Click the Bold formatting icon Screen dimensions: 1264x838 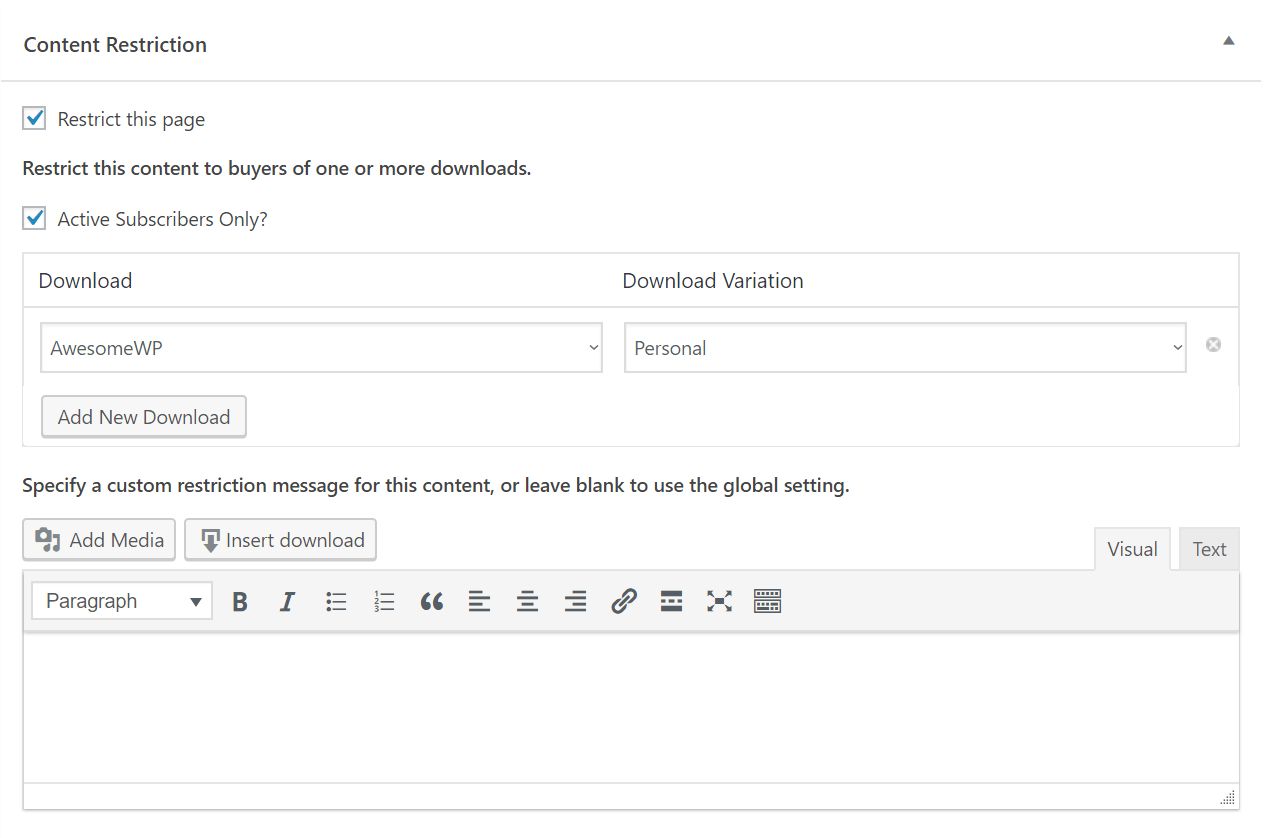[x=240, y=601]
